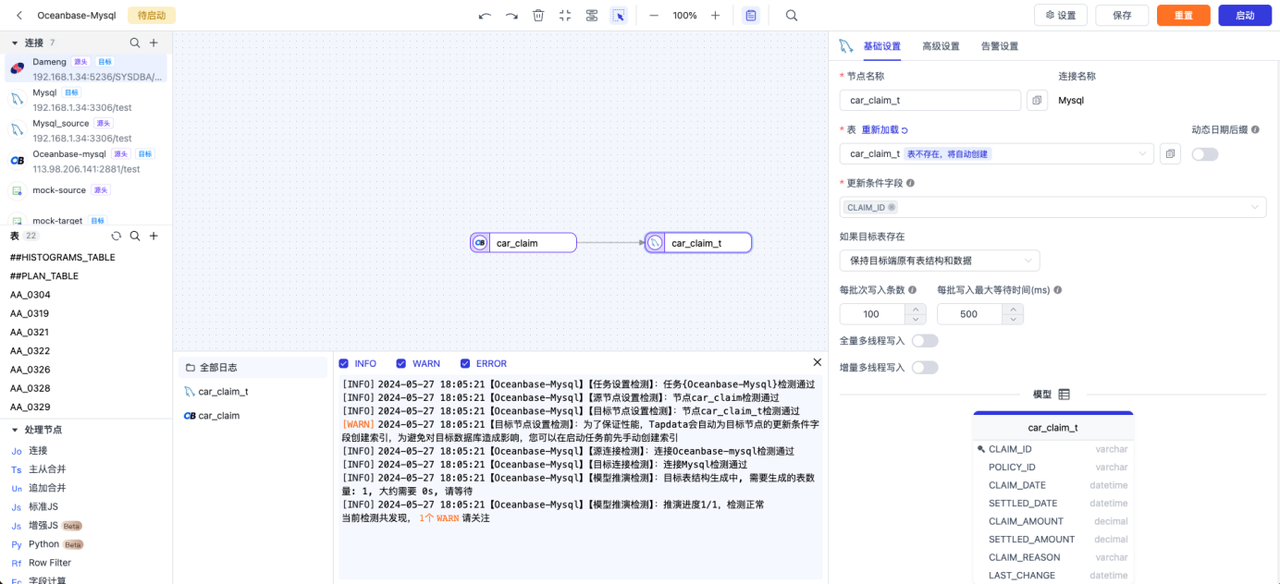Edit max wait time value 500

(970, 314)
